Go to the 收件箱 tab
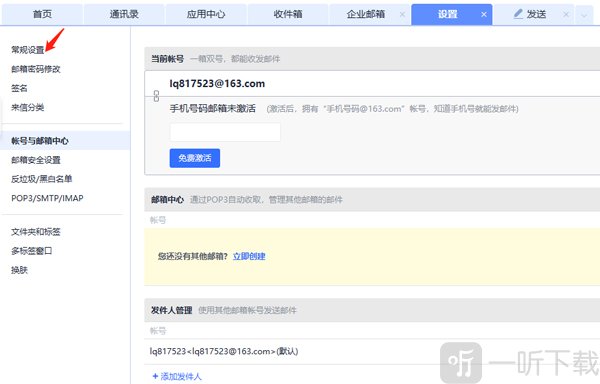The image size is (600, 384). (288, 15)
